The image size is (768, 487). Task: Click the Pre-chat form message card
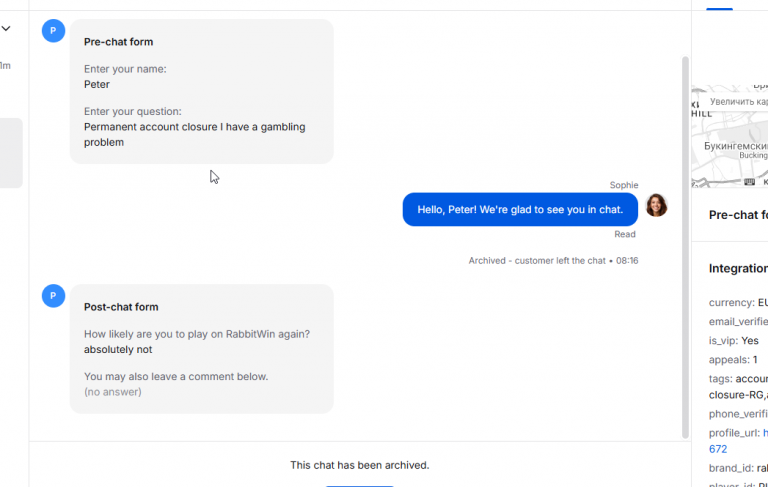coord(202,92)
